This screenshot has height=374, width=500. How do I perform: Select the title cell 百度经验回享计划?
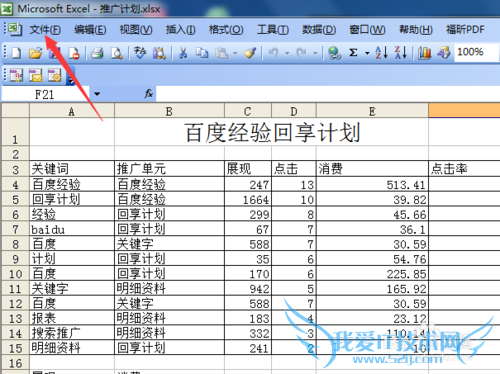point(272,132)
